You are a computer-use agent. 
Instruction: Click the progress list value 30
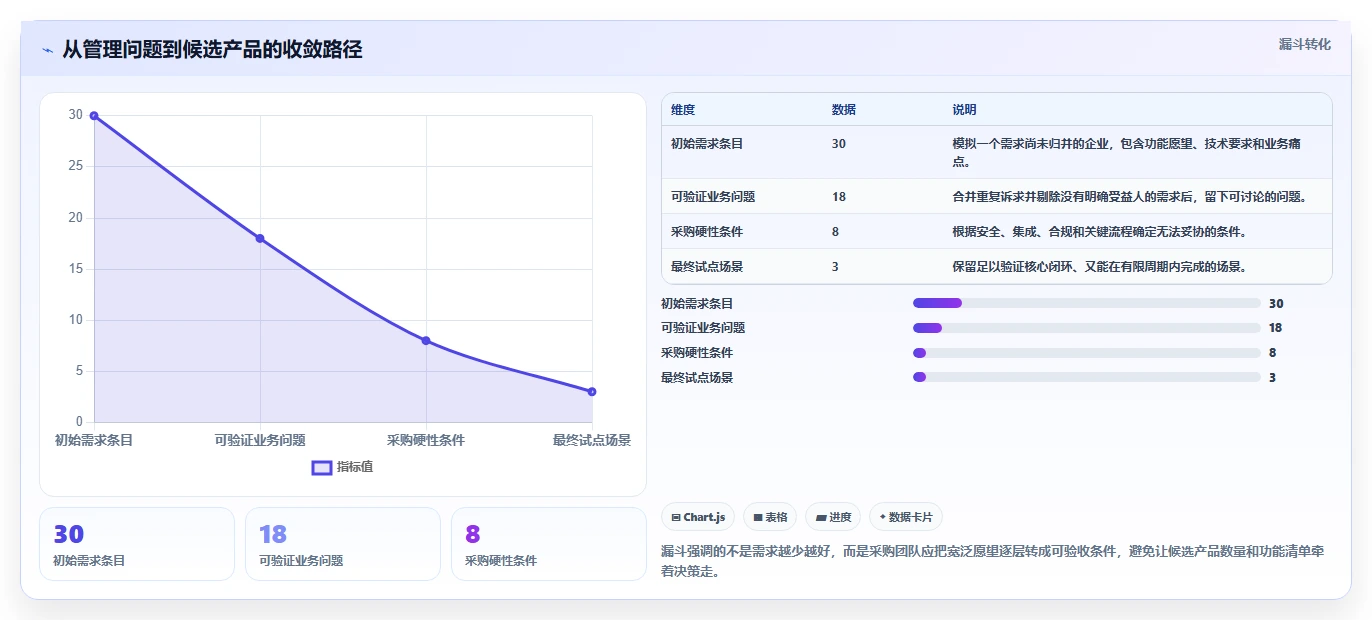(1276, 303)
